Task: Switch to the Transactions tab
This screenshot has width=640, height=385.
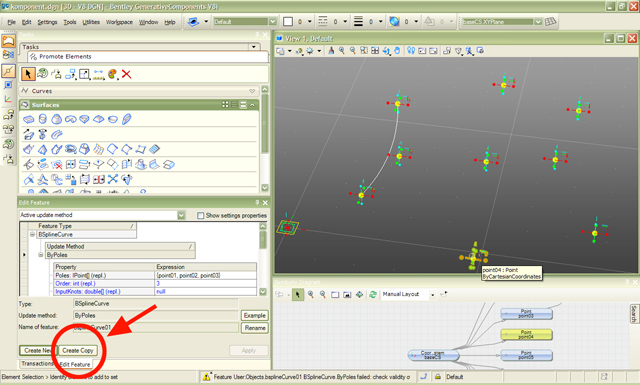Action: 37,363
